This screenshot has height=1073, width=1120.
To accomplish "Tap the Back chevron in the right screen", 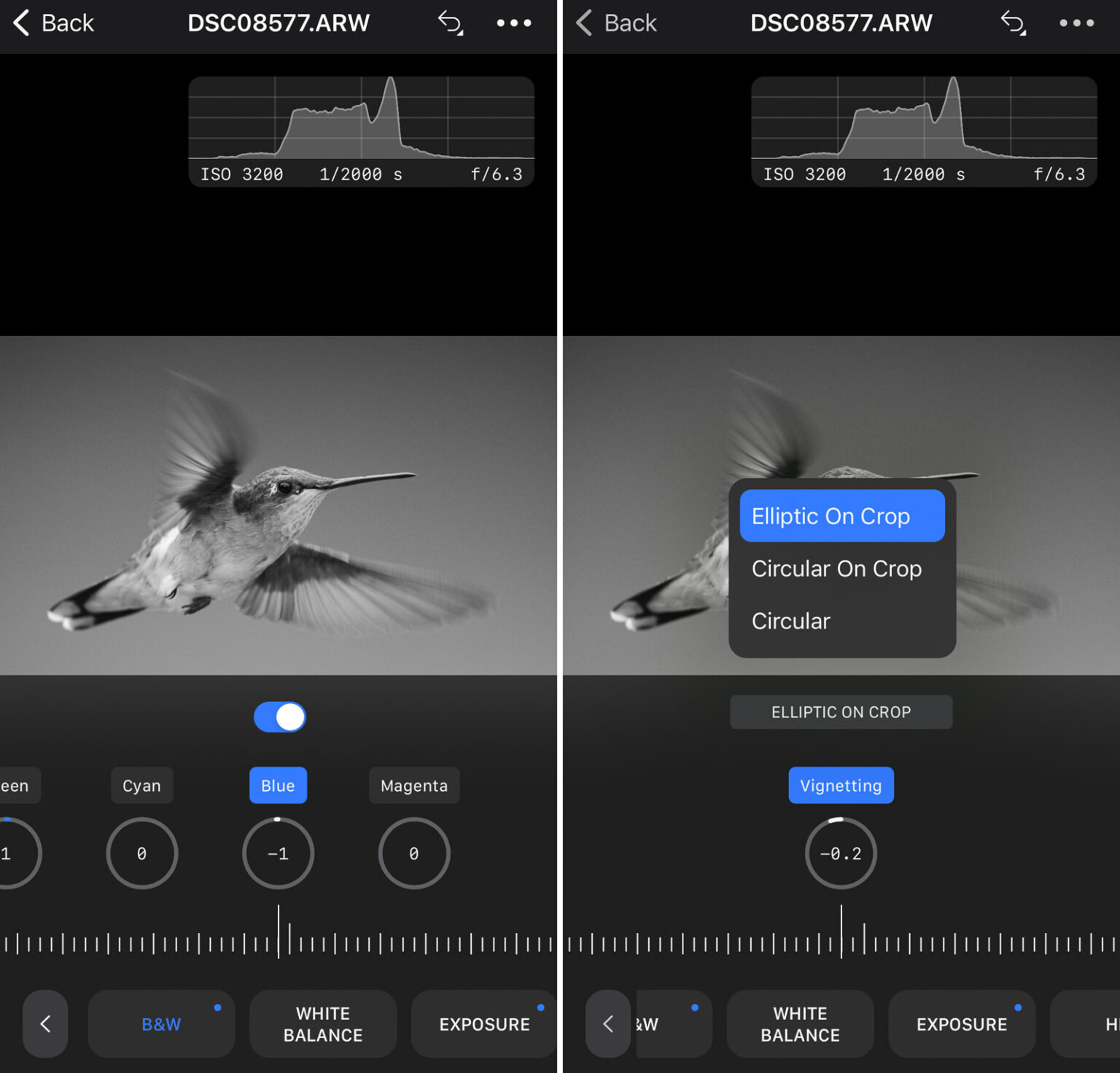I will (585, 23).
